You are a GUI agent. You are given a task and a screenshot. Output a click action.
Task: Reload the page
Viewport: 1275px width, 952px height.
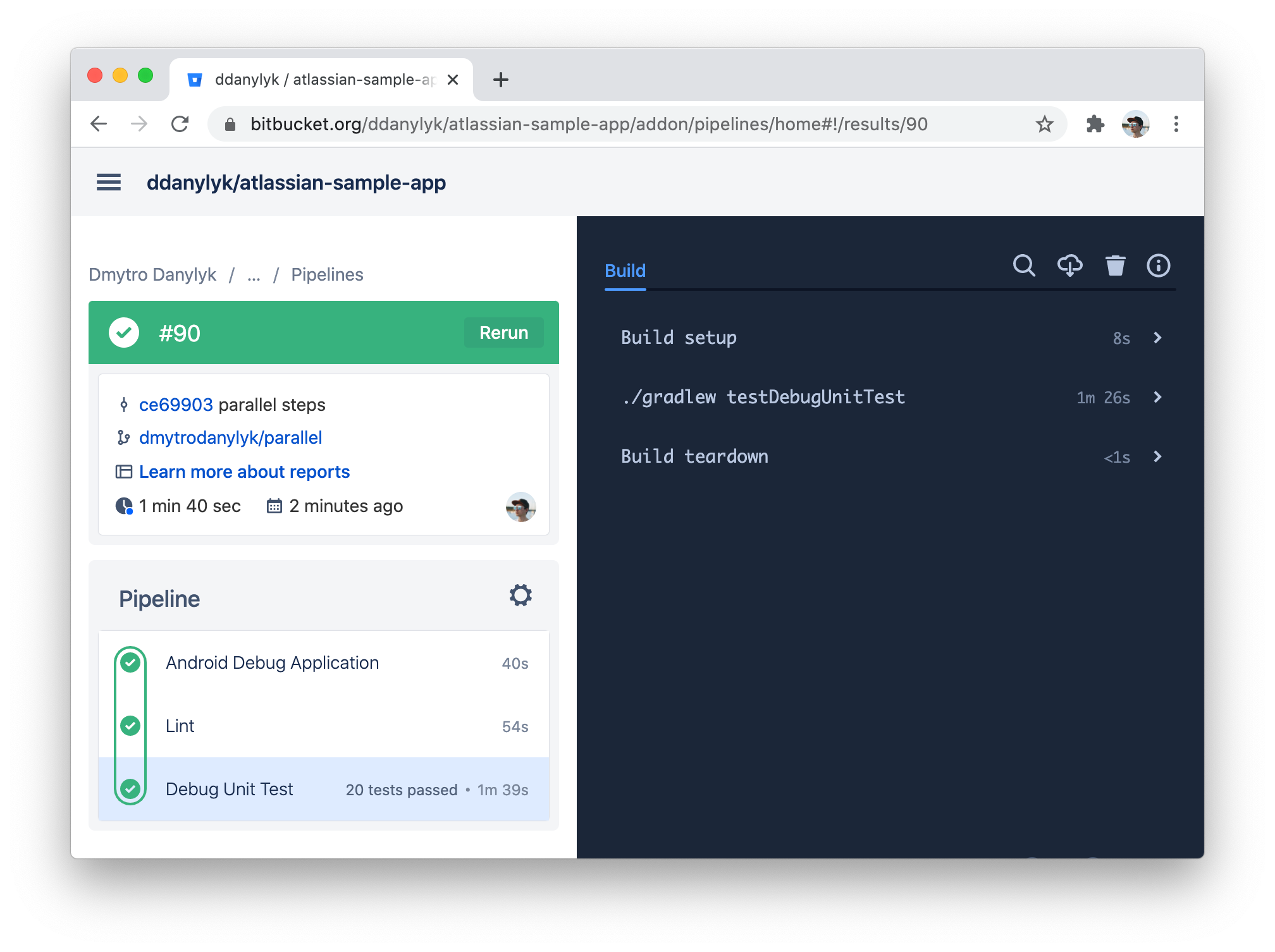[180, 124]
